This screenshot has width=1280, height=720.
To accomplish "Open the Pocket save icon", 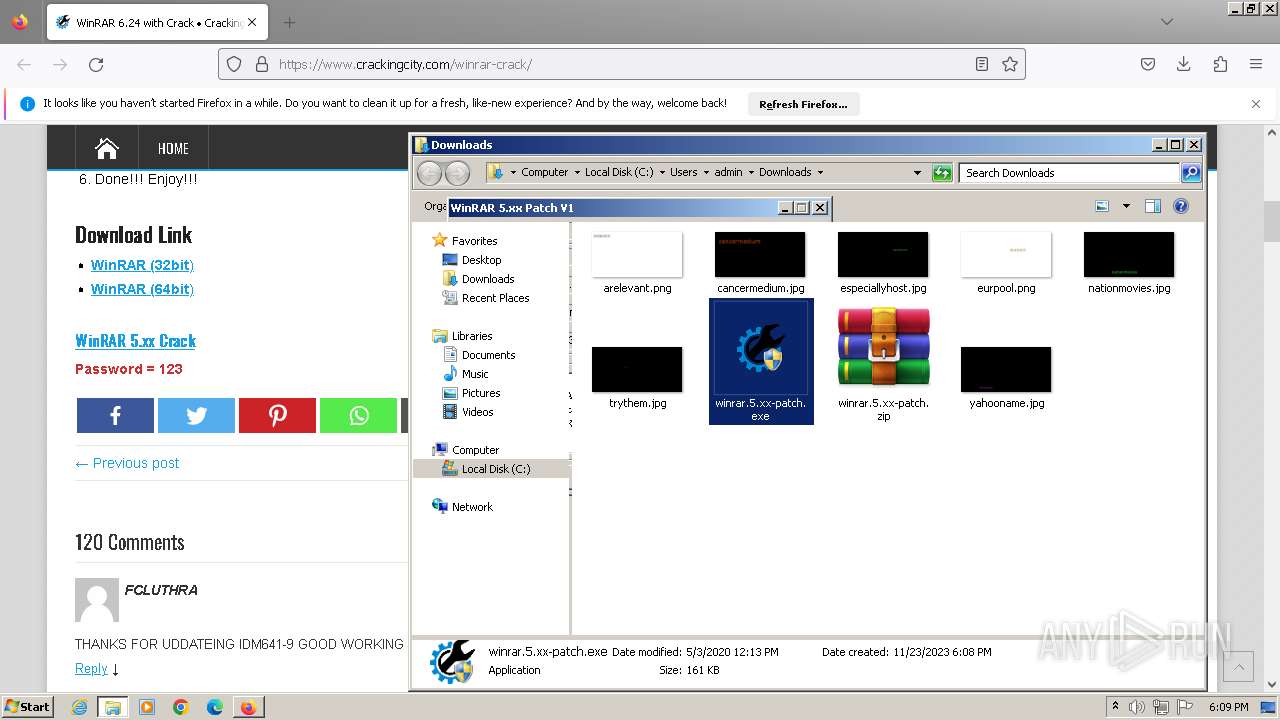I will click(x=1148, y=64).
